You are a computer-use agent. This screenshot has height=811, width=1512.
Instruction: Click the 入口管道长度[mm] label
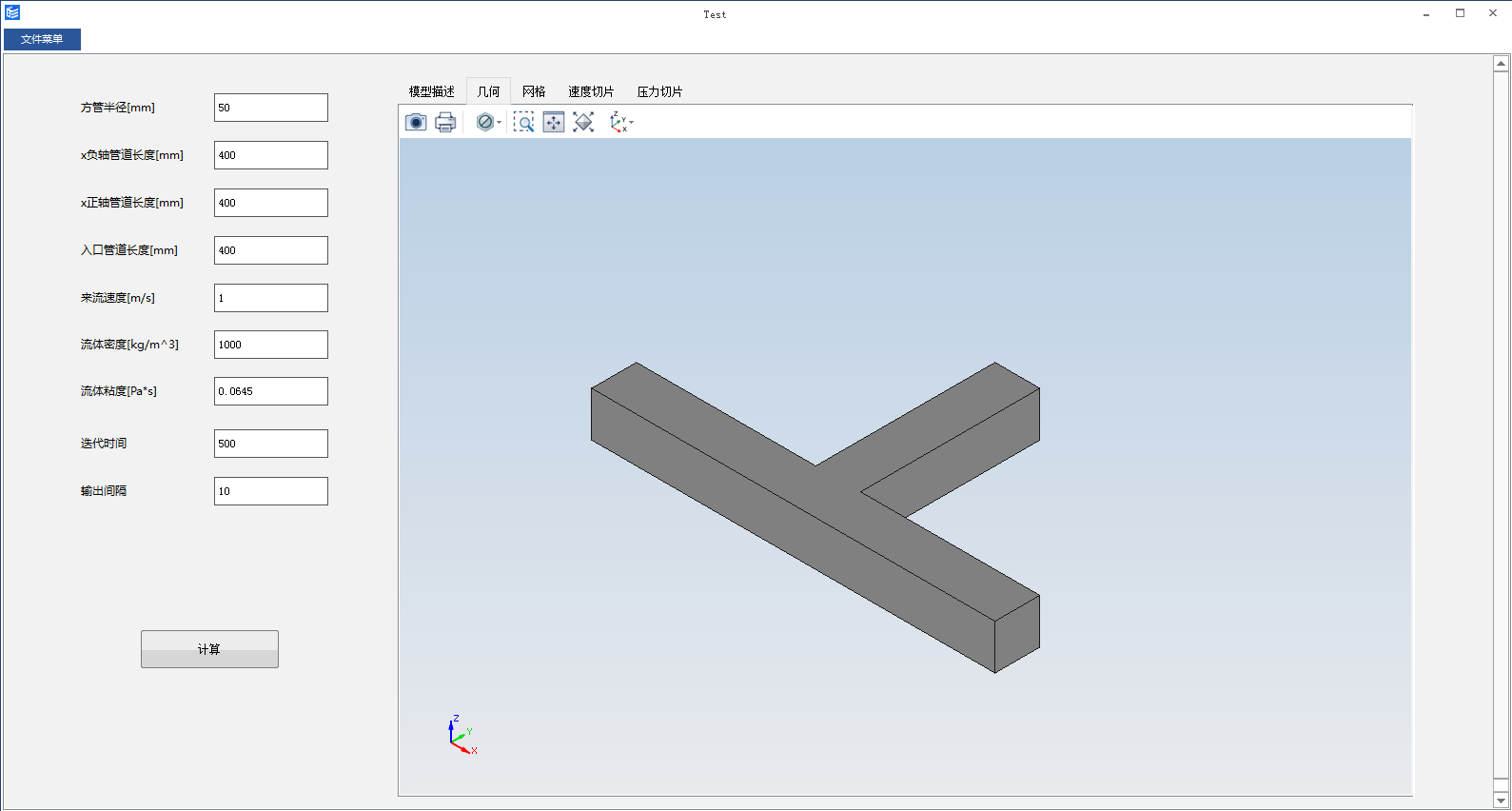[129, 250]
